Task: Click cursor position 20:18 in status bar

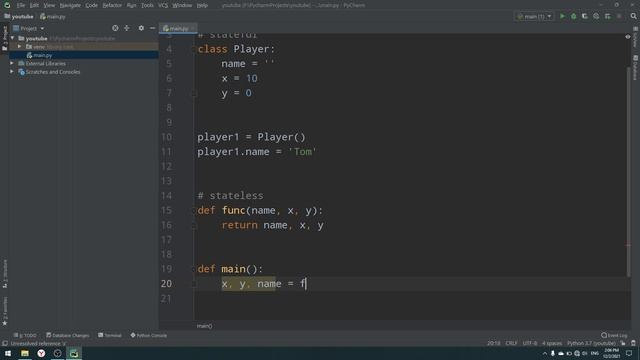Action: (x=493, y=344)
